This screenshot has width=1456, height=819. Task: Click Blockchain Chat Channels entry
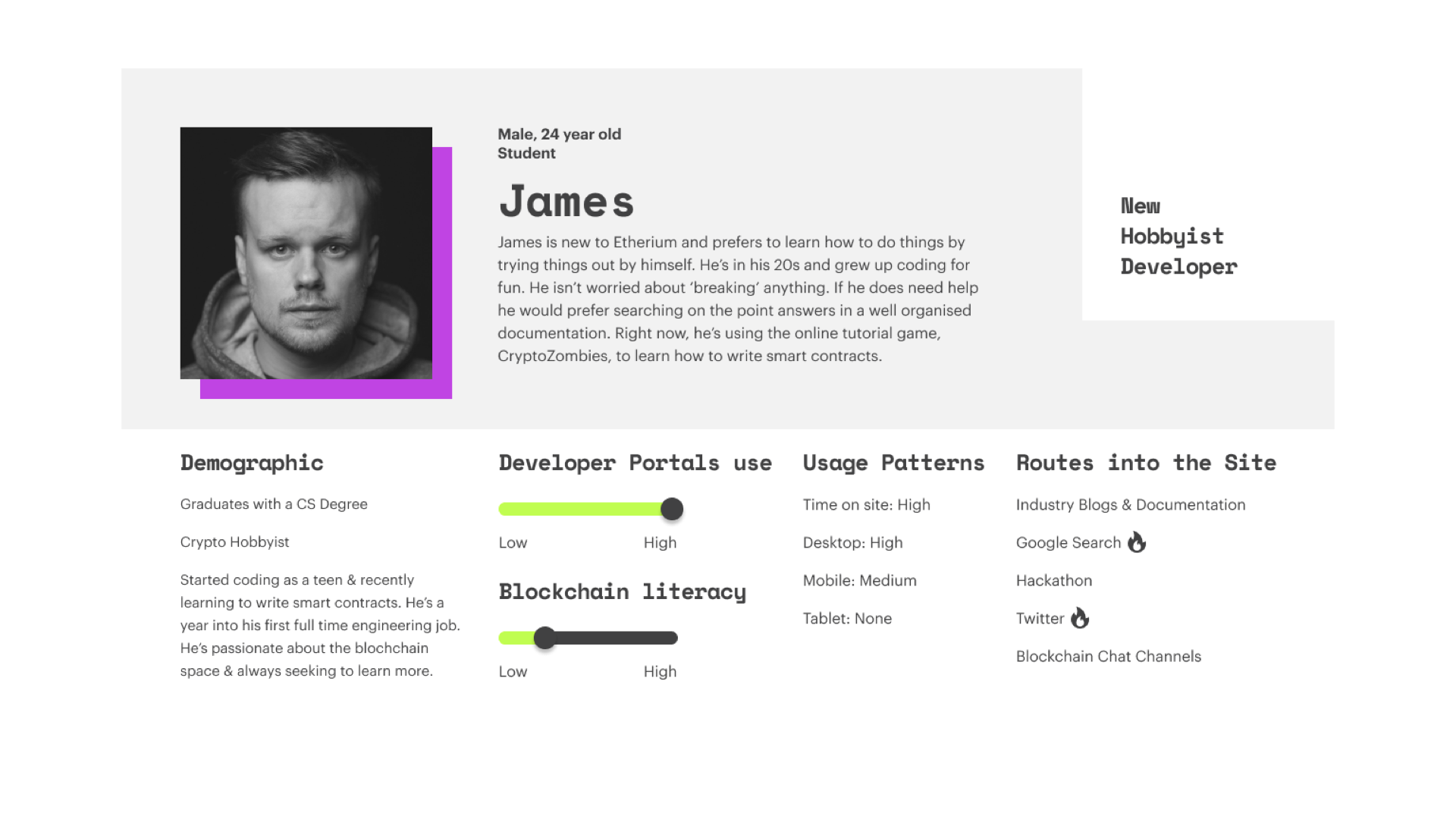point(1108,656)
